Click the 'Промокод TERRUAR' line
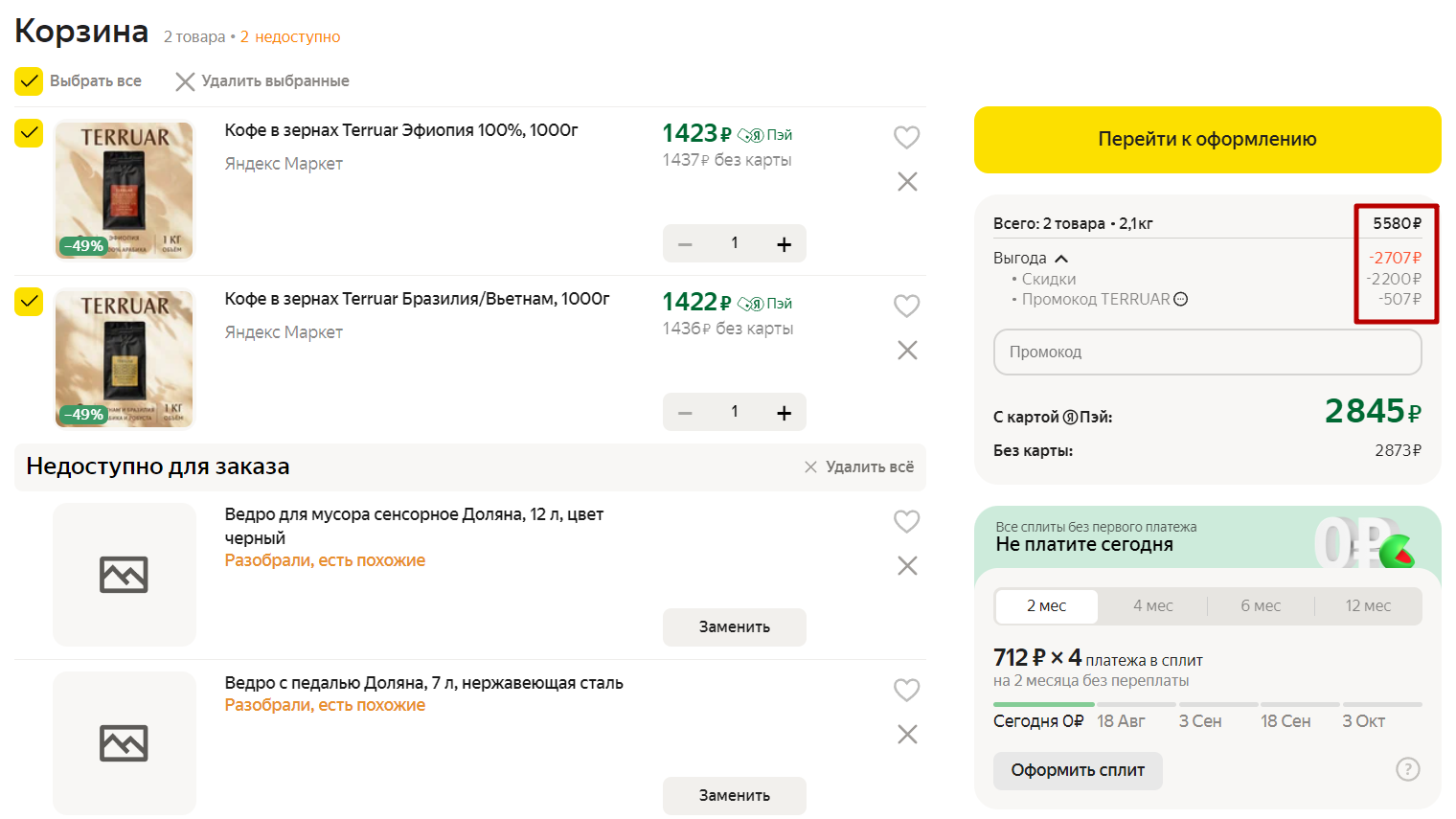Screen dimensions: 1456x819 1096,300
